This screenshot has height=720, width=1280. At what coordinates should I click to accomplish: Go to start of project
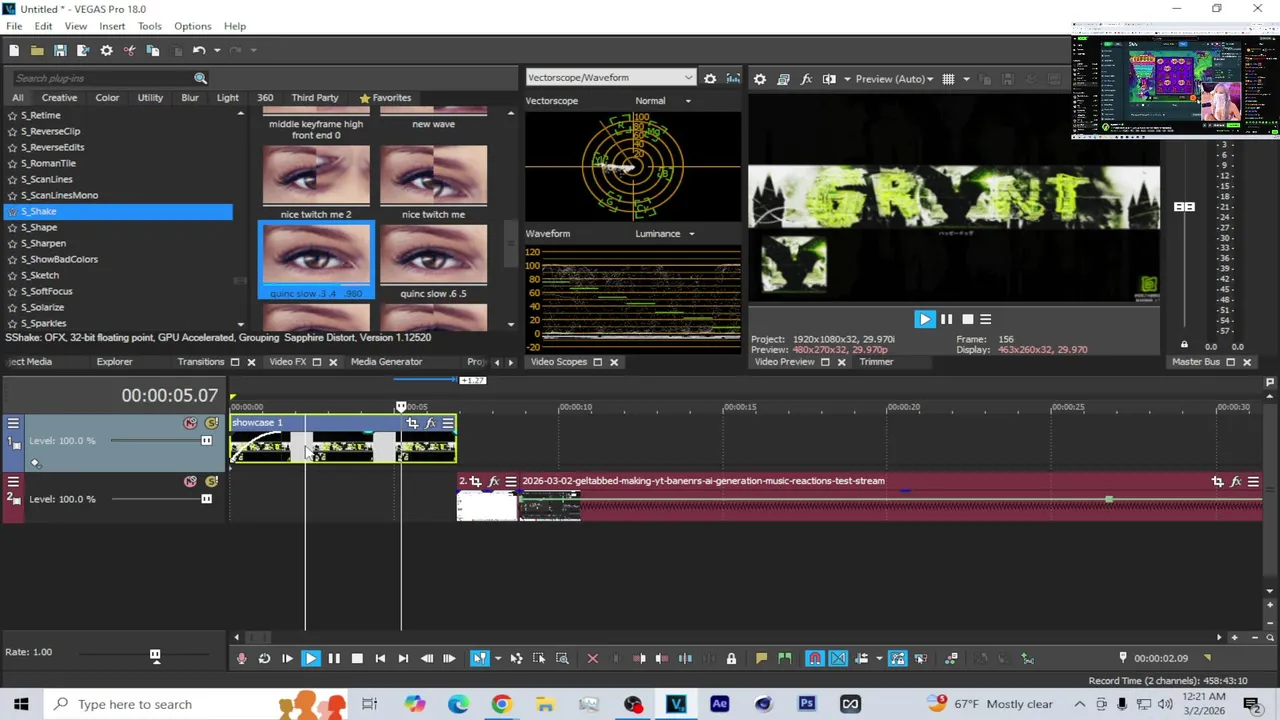[x=380, y=658]
